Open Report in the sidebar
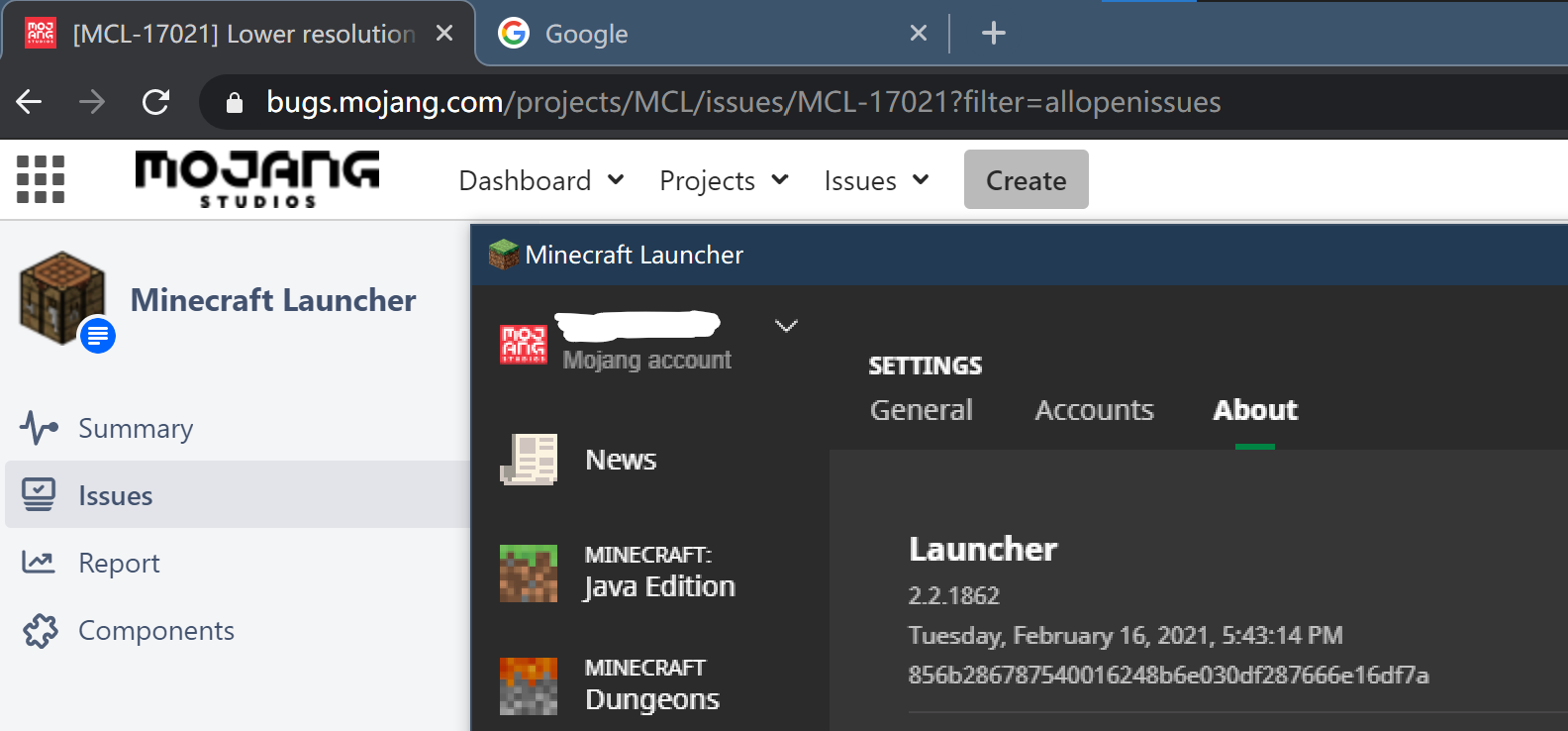This screenshot has width=1568, height=731. 119,563
